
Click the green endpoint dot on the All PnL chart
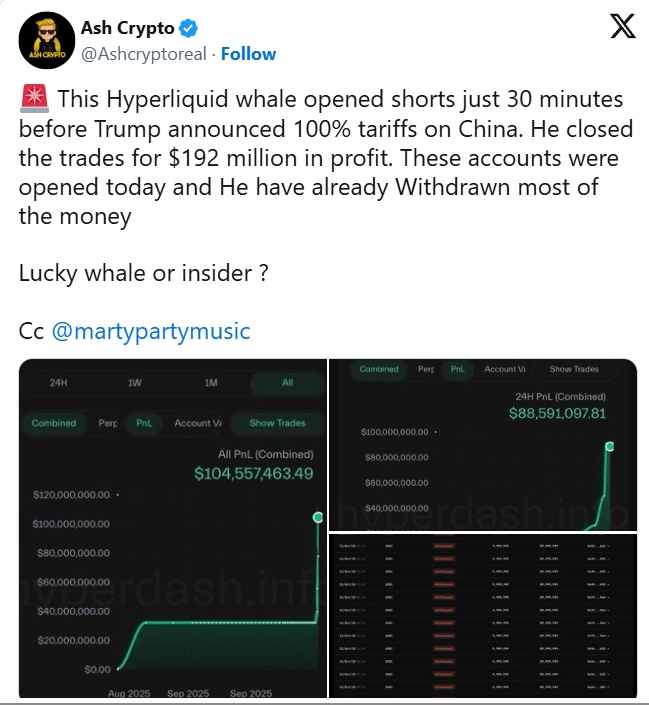pos(318,516)
